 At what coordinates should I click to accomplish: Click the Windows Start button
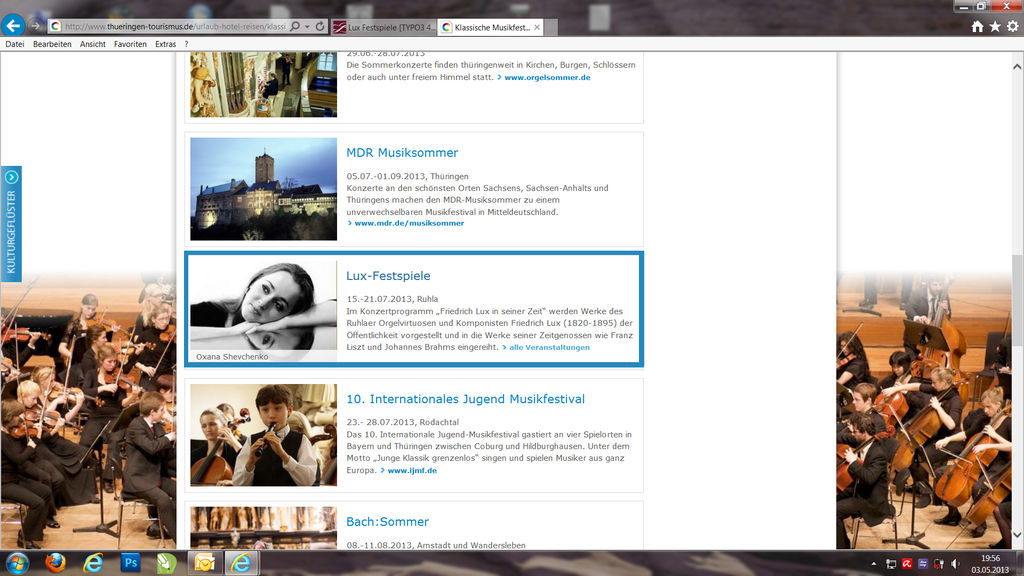[x=17, y=562]
